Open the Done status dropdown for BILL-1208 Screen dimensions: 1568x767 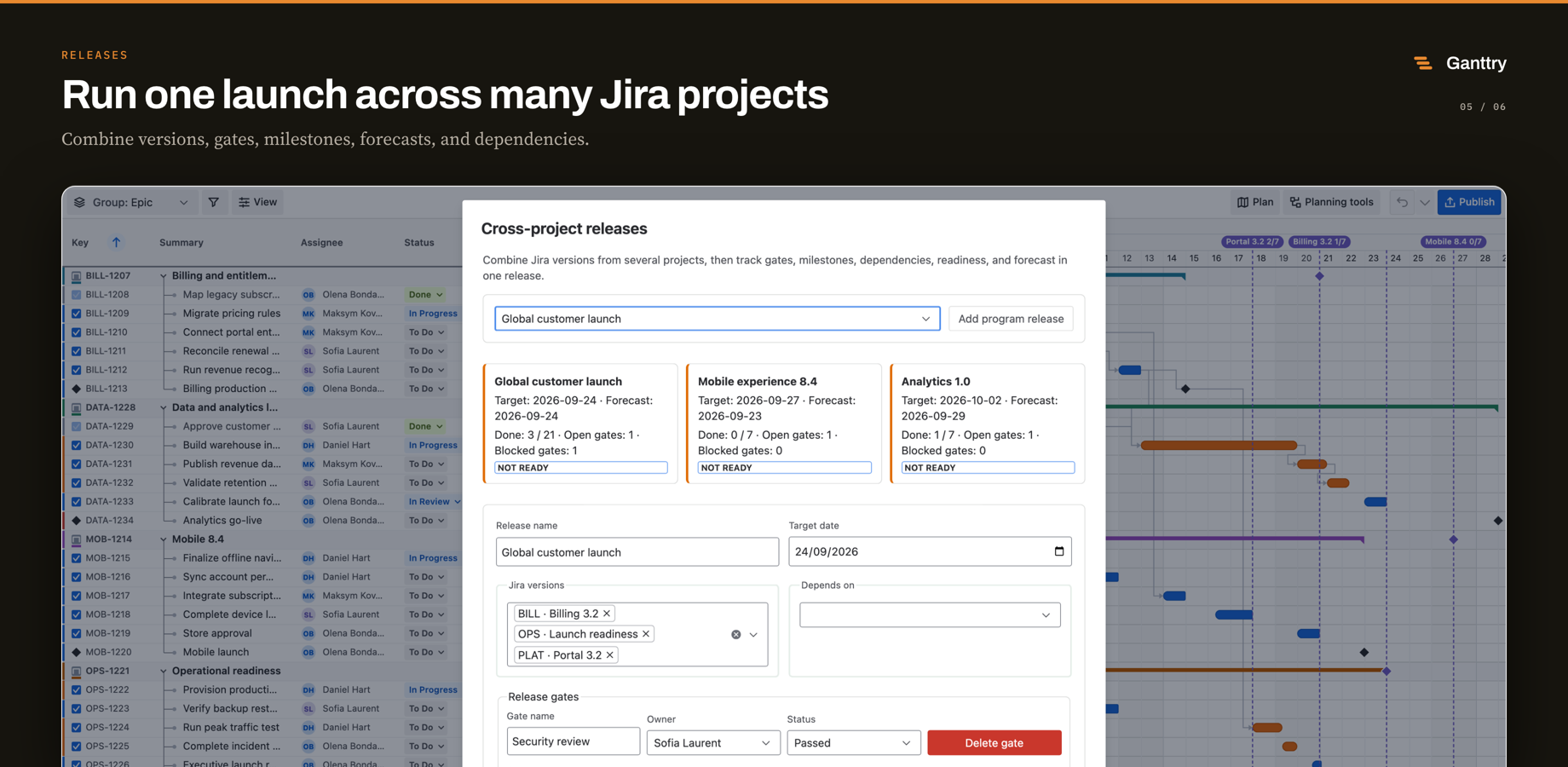pyautogui.click(x=425, y=295)
